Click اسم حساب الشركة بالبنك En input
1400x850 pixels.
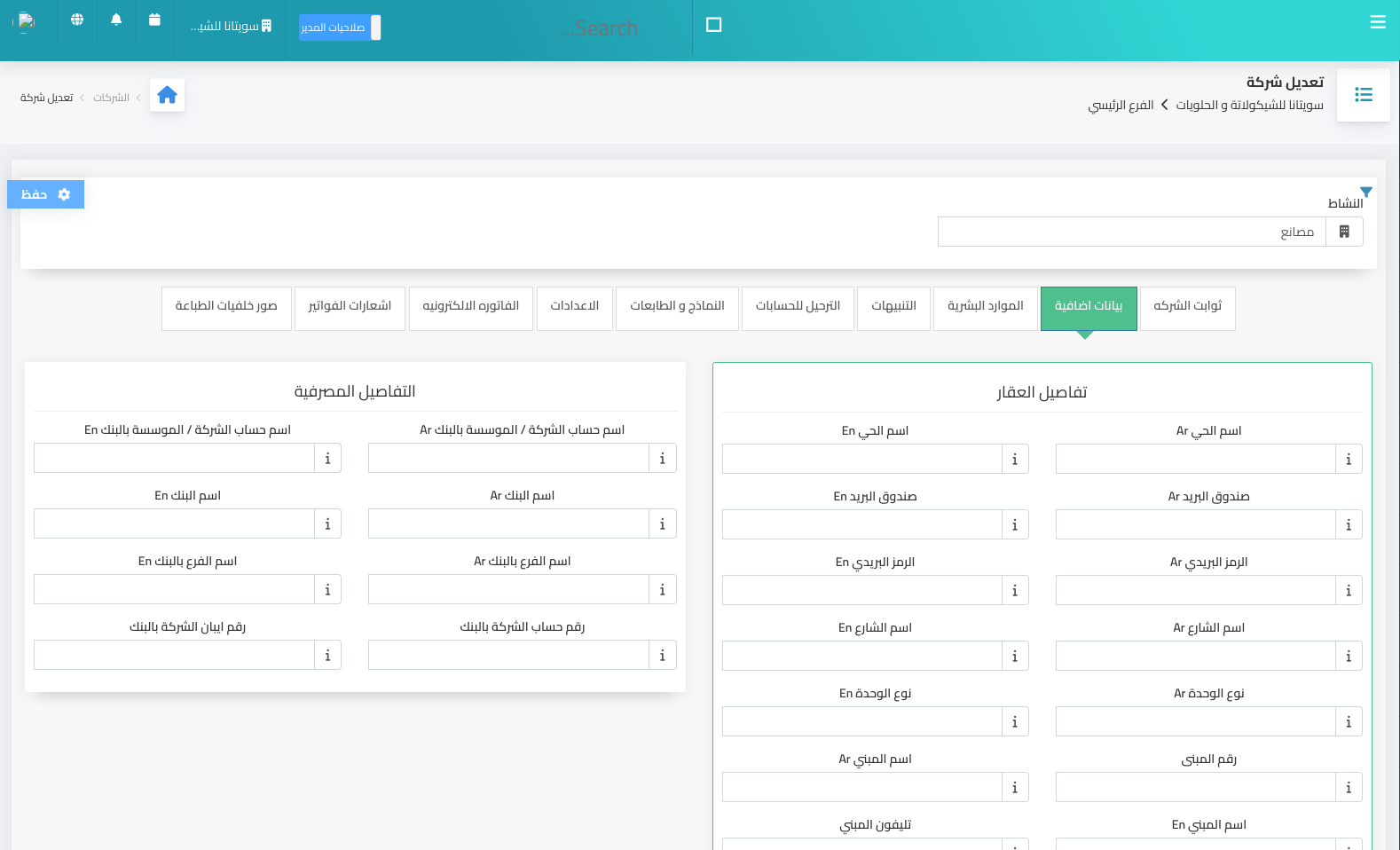174,458
